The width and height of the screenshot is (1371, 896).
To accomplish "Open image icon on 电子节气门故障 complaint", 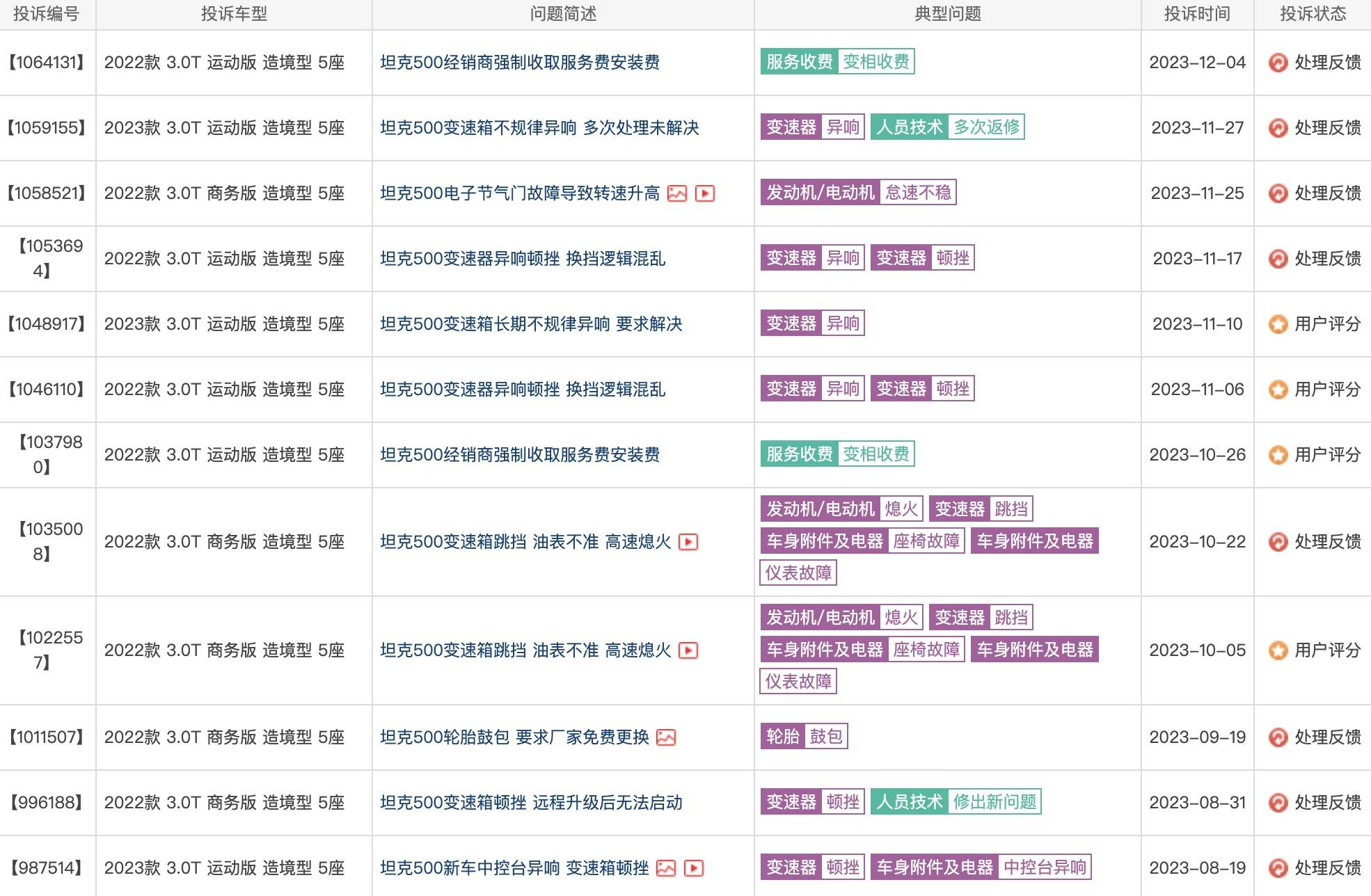I will point(676,193).
